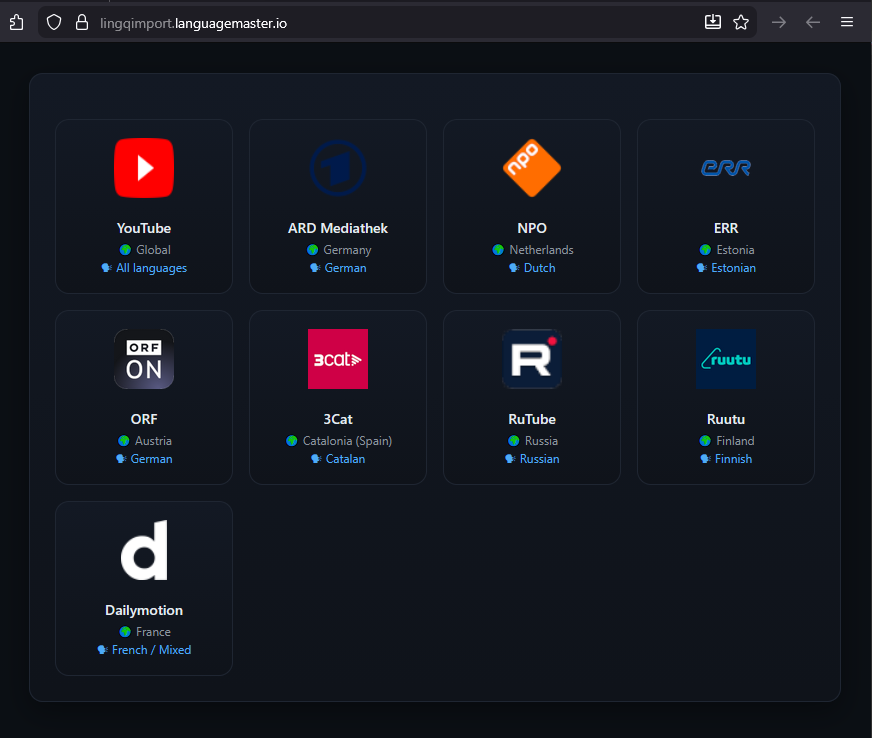Bookmark this page with the star icon
This screenshot has height=738, width=872.
point(741,22)
